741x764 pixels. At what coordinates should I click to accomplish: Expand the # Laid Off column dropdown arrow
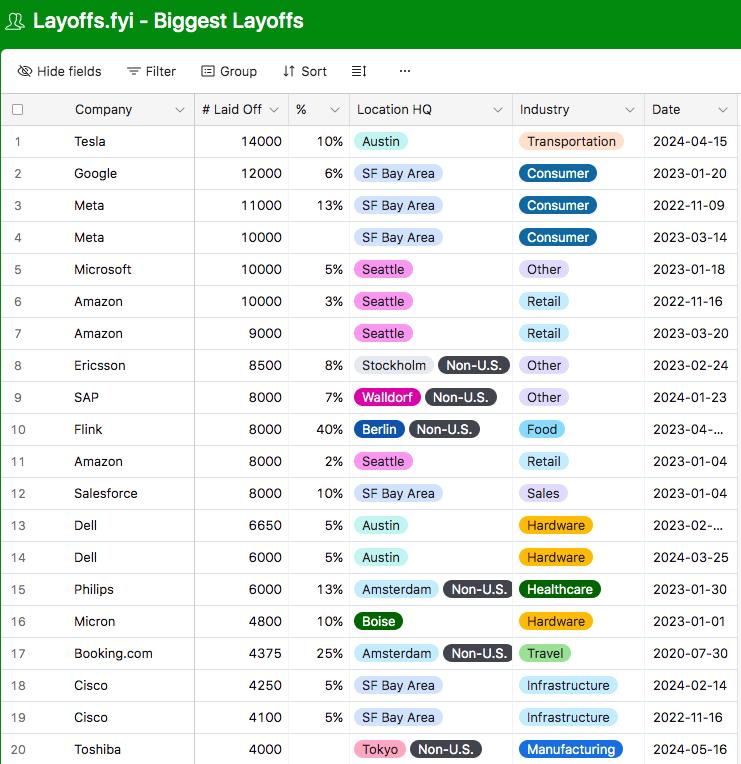pyautogui.click(x=274, y=110)
